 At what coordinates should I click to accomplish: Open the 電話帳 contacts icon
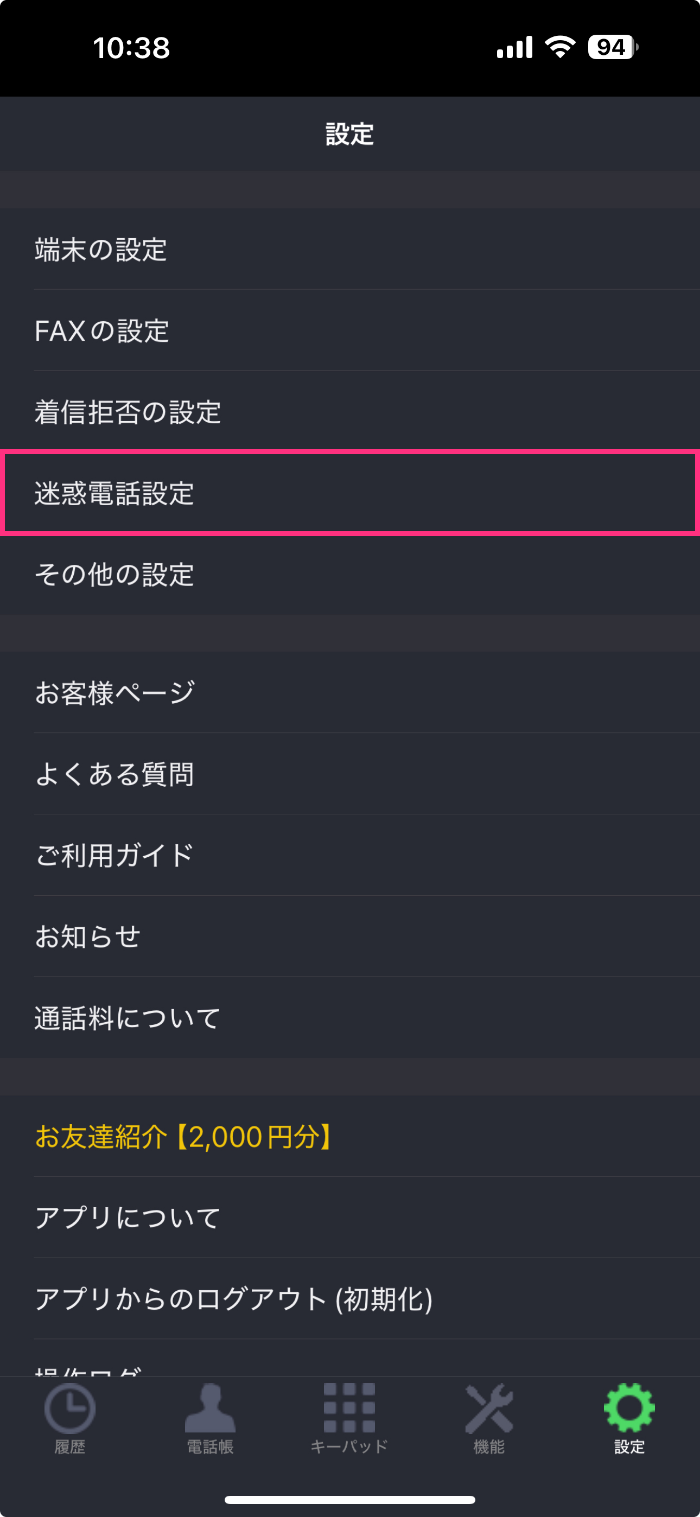tap(210, 1409)
